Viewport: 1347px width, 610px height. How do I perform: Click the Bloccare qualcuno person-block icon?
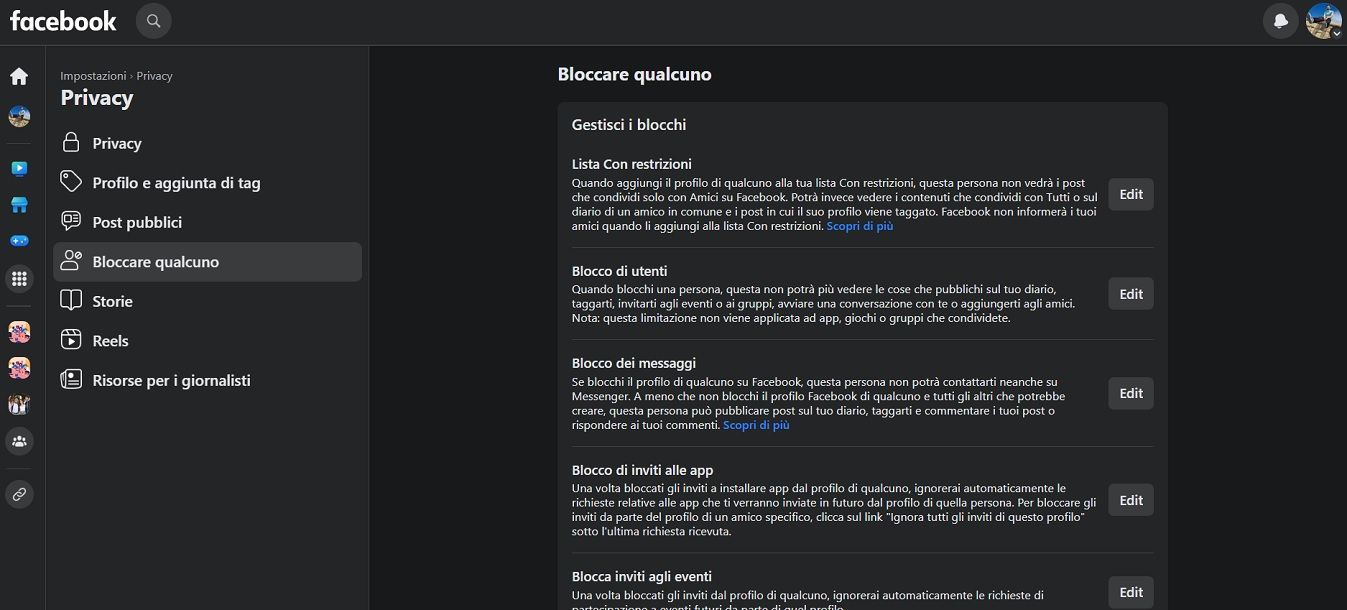coord(71,261)
